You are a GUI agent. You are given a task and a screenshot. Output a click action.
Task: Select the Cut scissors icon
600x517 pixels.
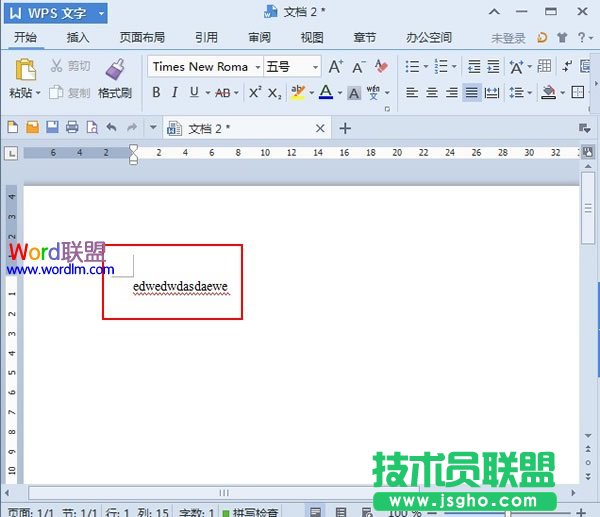[56, 66]
